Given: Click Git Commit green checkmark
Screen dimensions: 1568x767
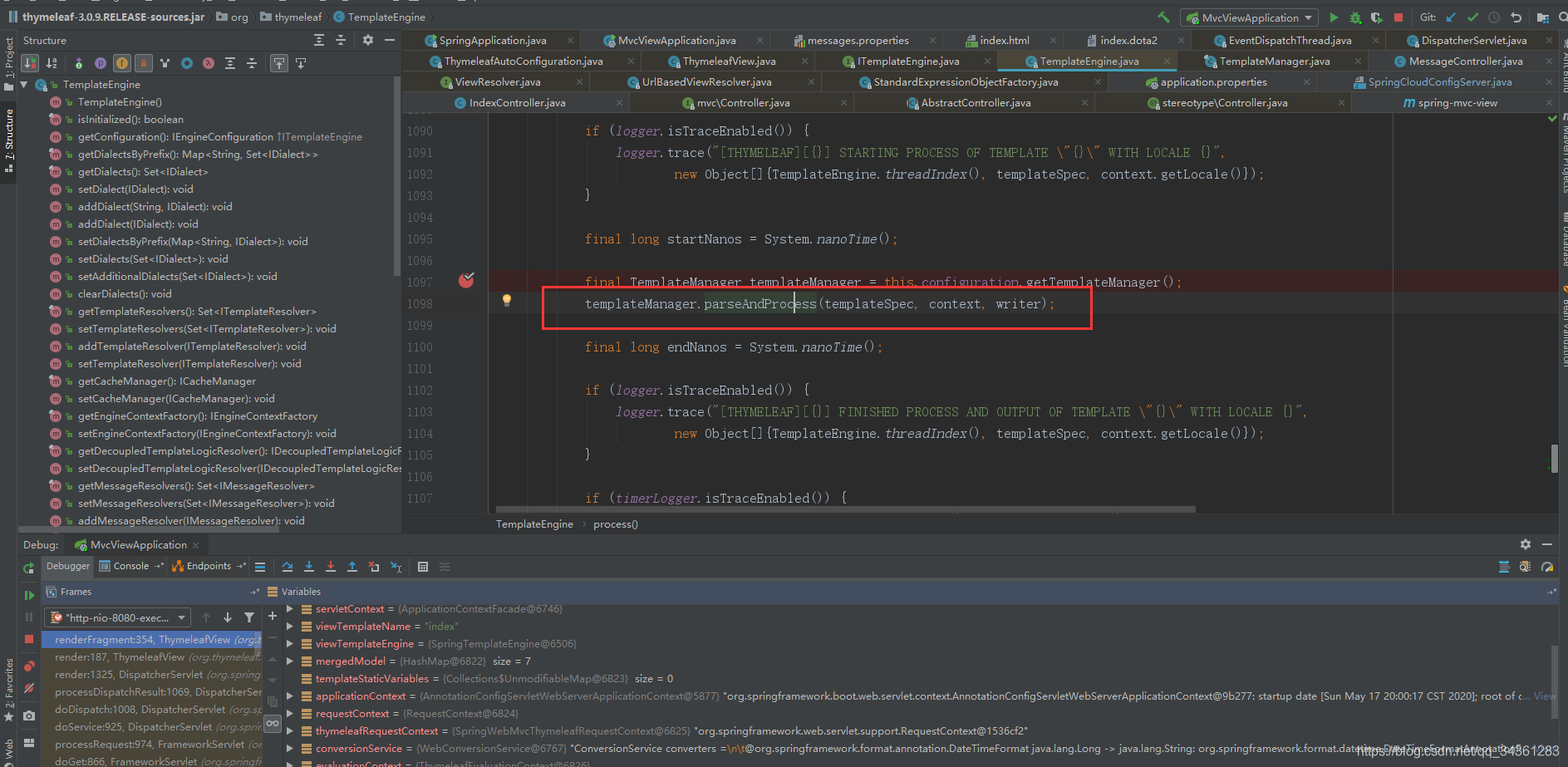Looking at the screenshot, I should [x=1472, y=17].
